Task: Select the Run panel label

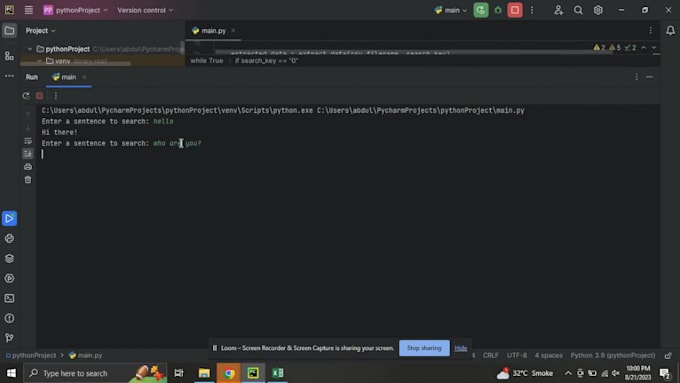Action: click(32, 77)
